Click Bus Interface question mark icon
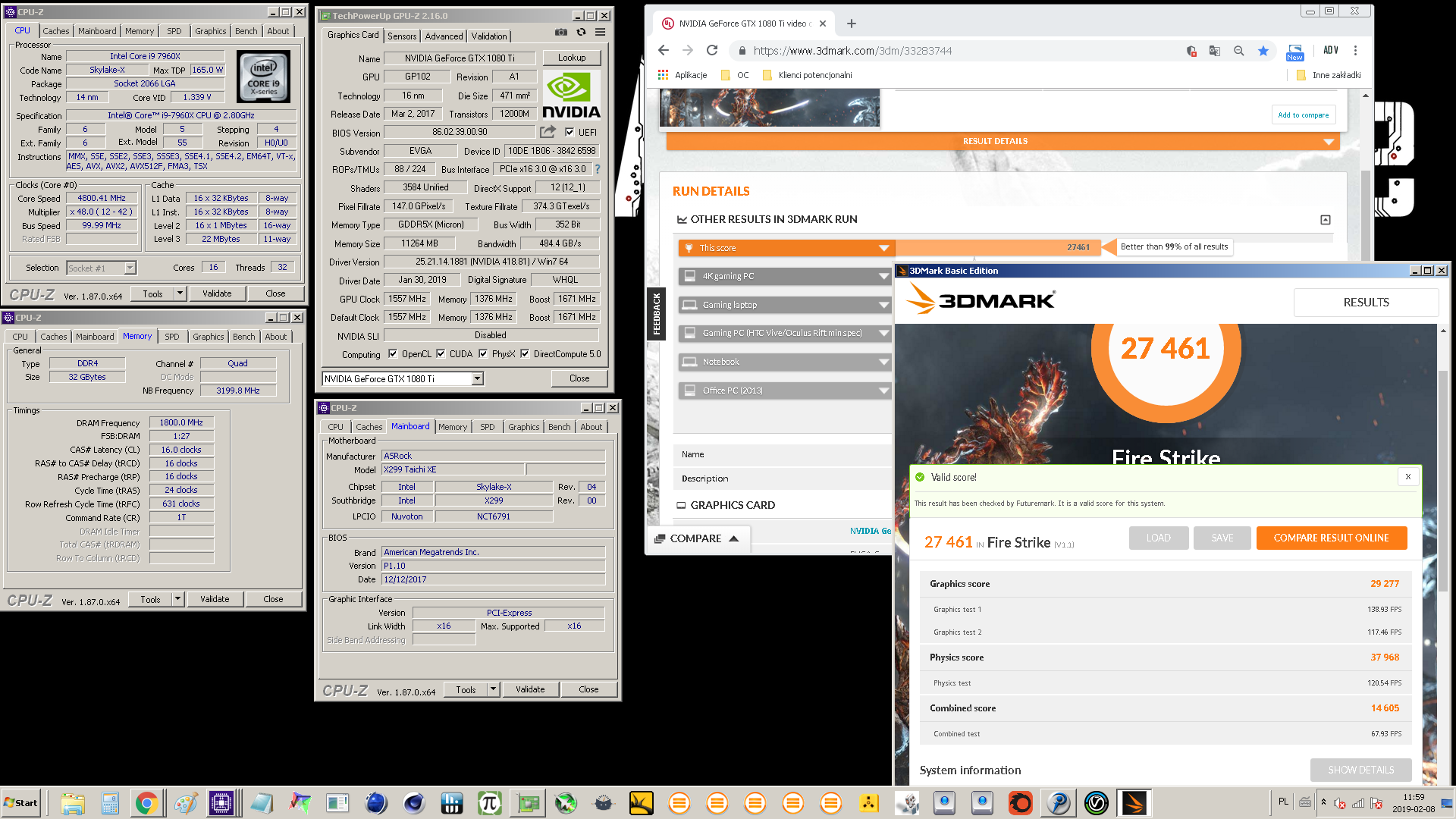The image size is (1456, 819). pos(598,169)
